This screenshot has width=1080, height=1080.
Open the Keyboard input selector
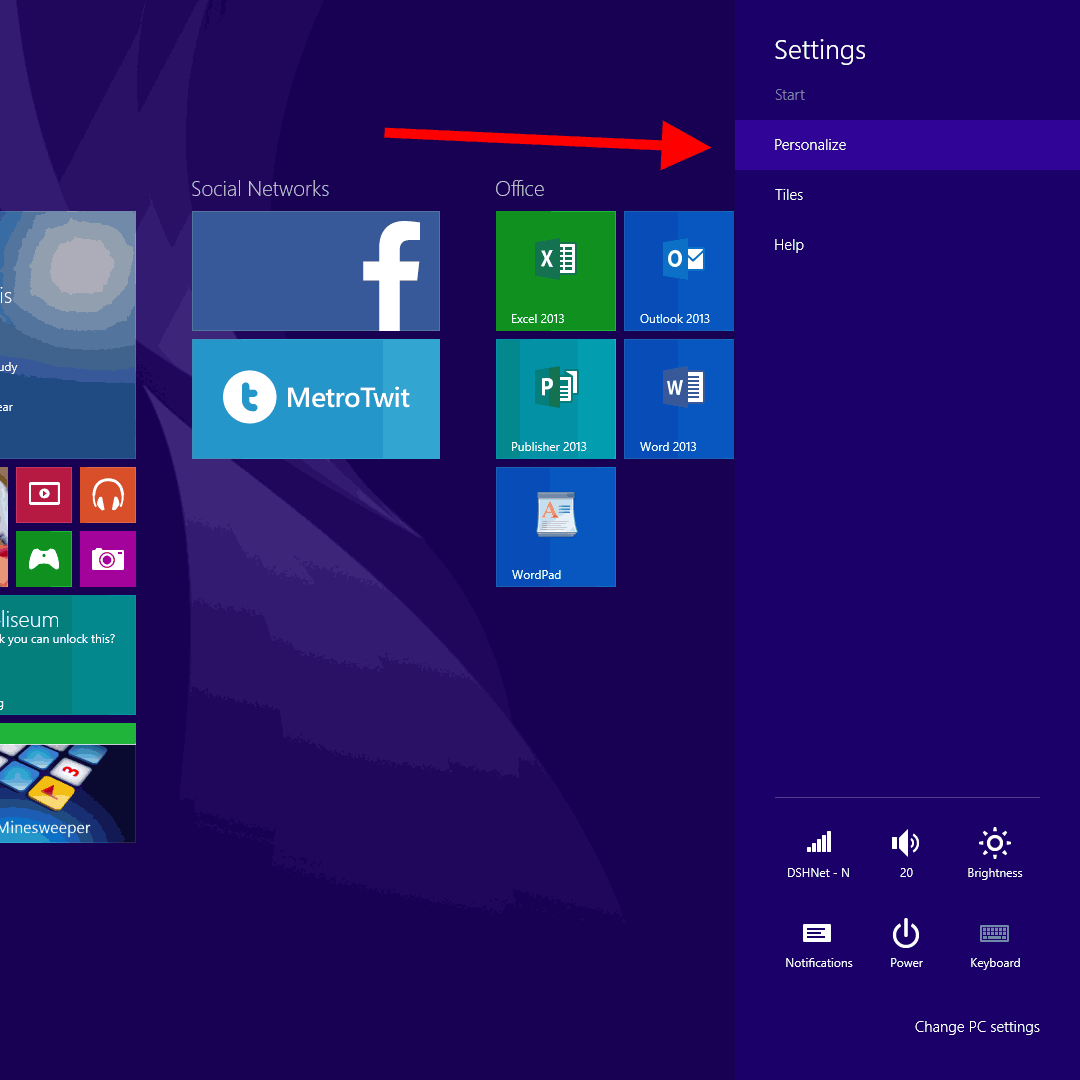tap(994, 943)
